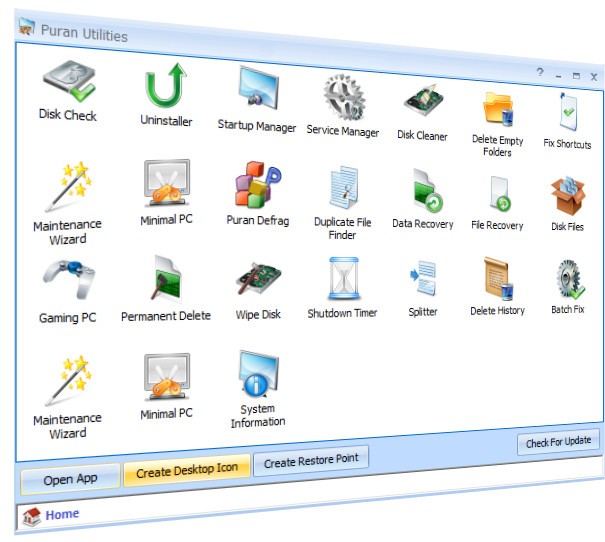Image resolution: width=605 pixels, height=542 pixels.
Task: Select the Gaming PC controller icon
Action: [69, 280]
